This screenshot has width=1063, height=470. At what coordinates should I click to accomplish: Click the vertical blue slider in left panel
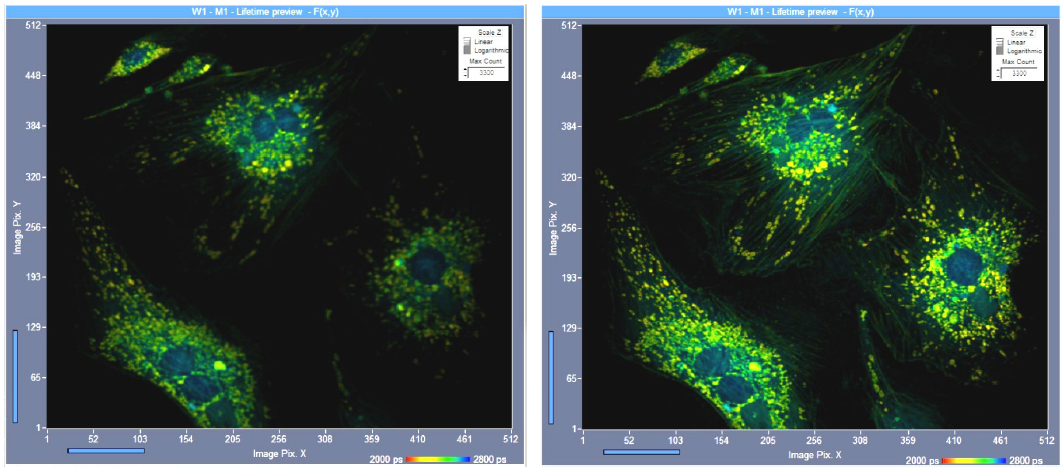[15, 376]
